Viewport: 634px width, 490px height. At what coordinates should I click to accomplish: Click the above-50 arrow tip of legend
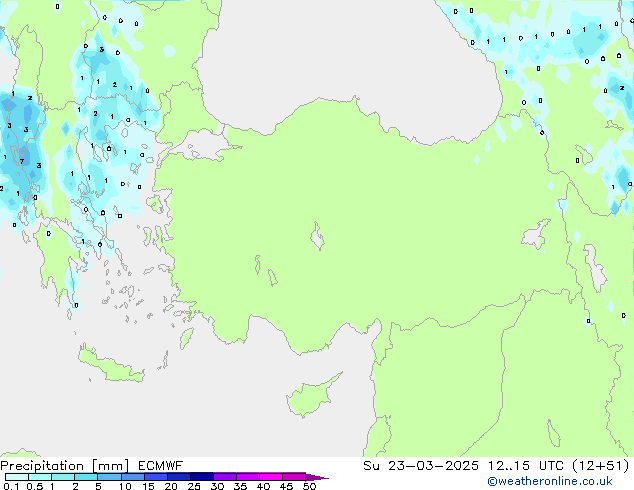(x=317, y=477)
